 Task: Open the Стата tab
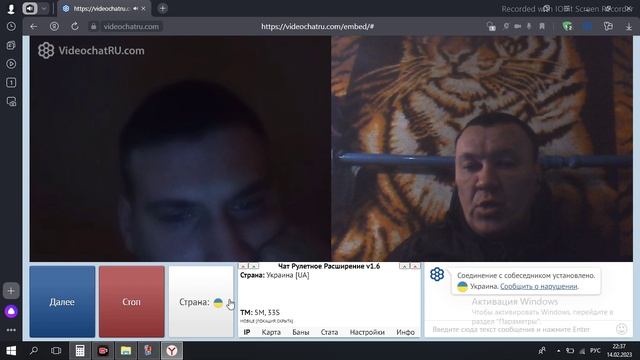click(x=329, y=332)
